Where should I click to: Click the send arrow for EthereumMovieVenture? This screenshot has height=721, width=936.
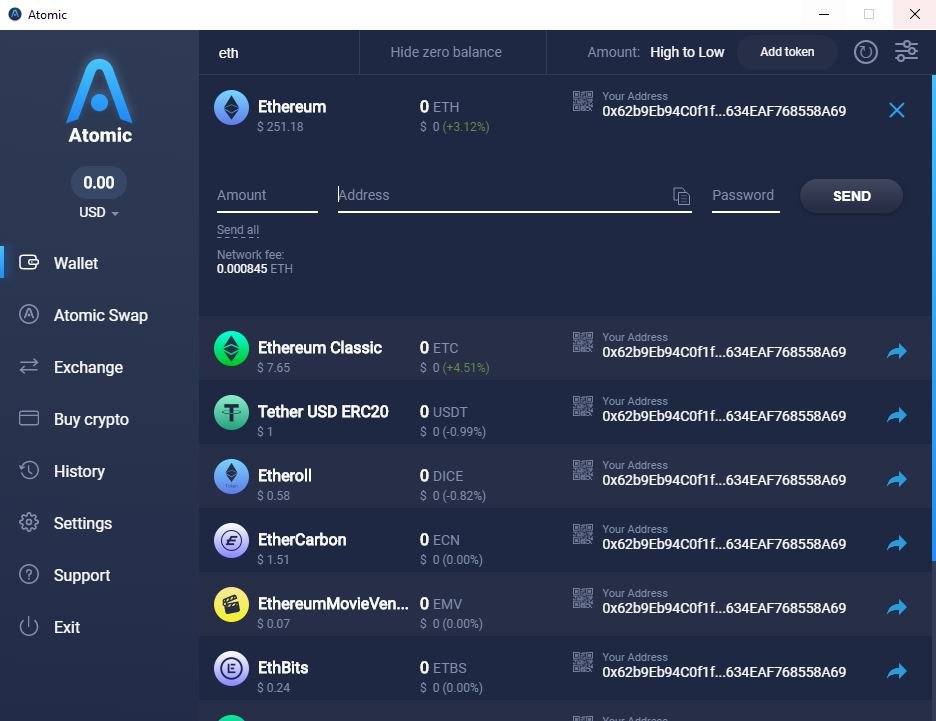tap(897, 607)
